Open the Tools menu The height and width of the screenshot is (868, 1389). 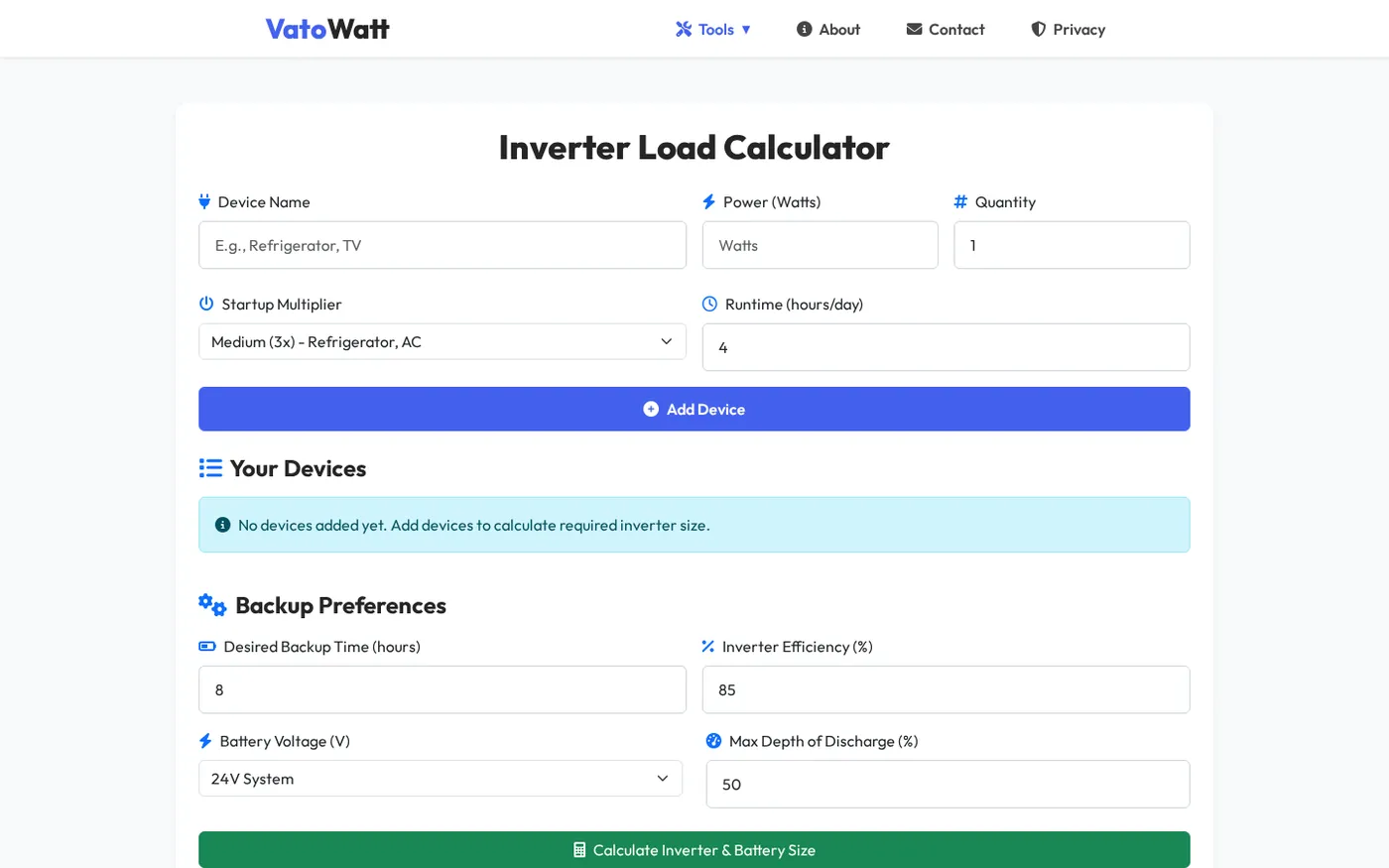(x=712, y=29)
